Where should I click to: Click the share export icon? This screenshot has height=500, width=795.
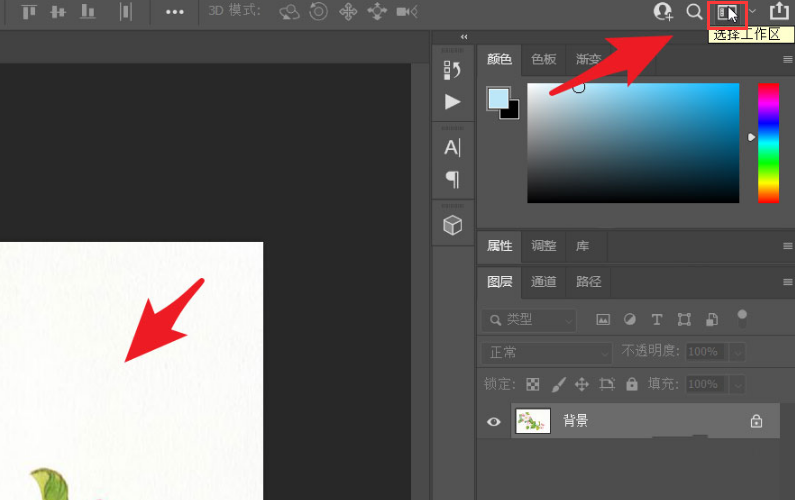click(779, 11)
